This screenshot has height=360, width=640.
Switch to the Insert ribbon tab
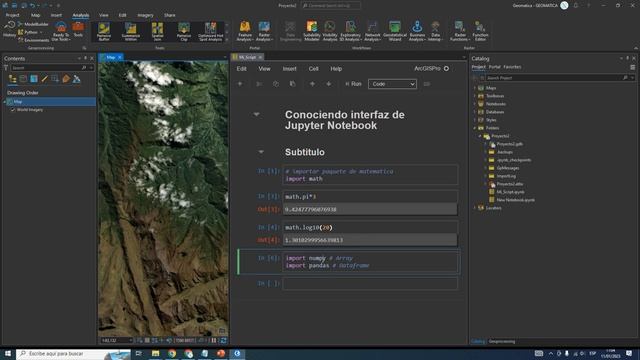pos(56,15)
